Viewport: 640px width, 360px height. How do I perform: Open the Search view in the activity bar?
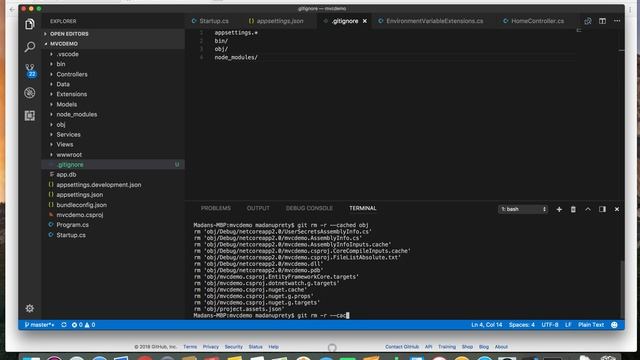tap(29, 47)
